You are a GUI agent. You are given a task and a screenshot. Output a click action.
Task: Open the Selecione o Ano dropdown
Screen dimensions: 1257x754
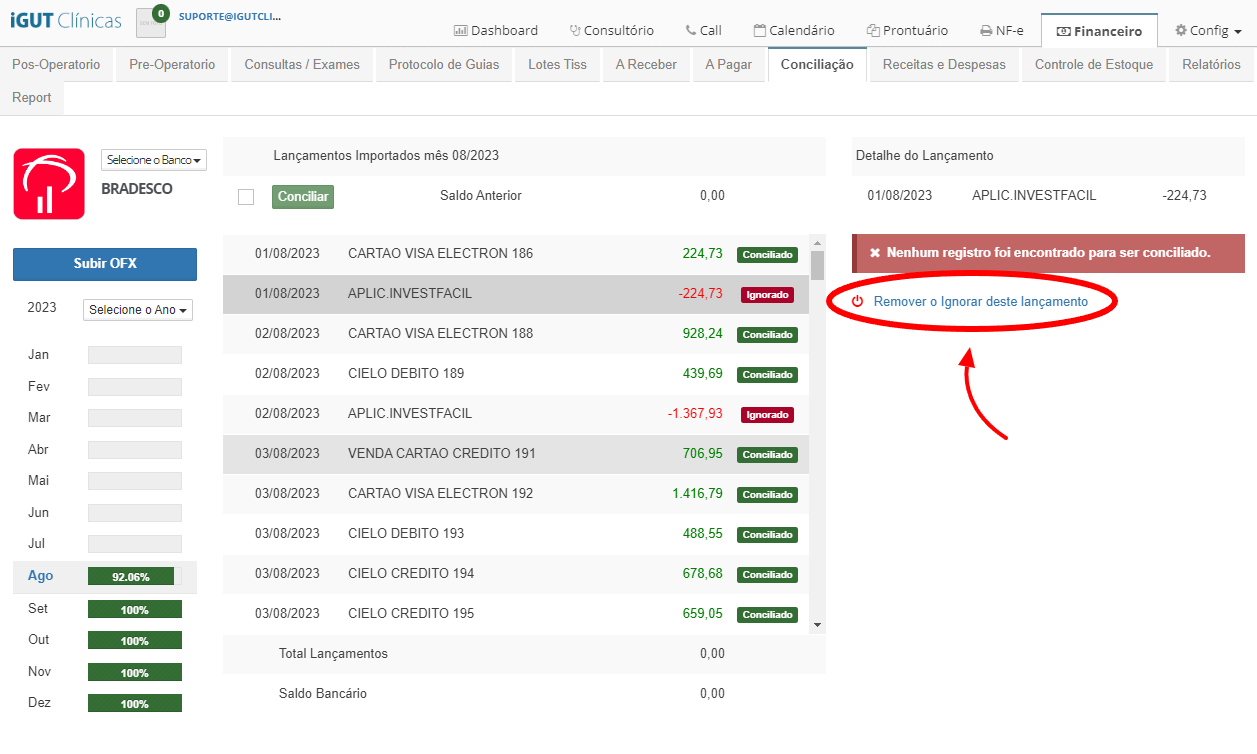click(x=138, y=310)
